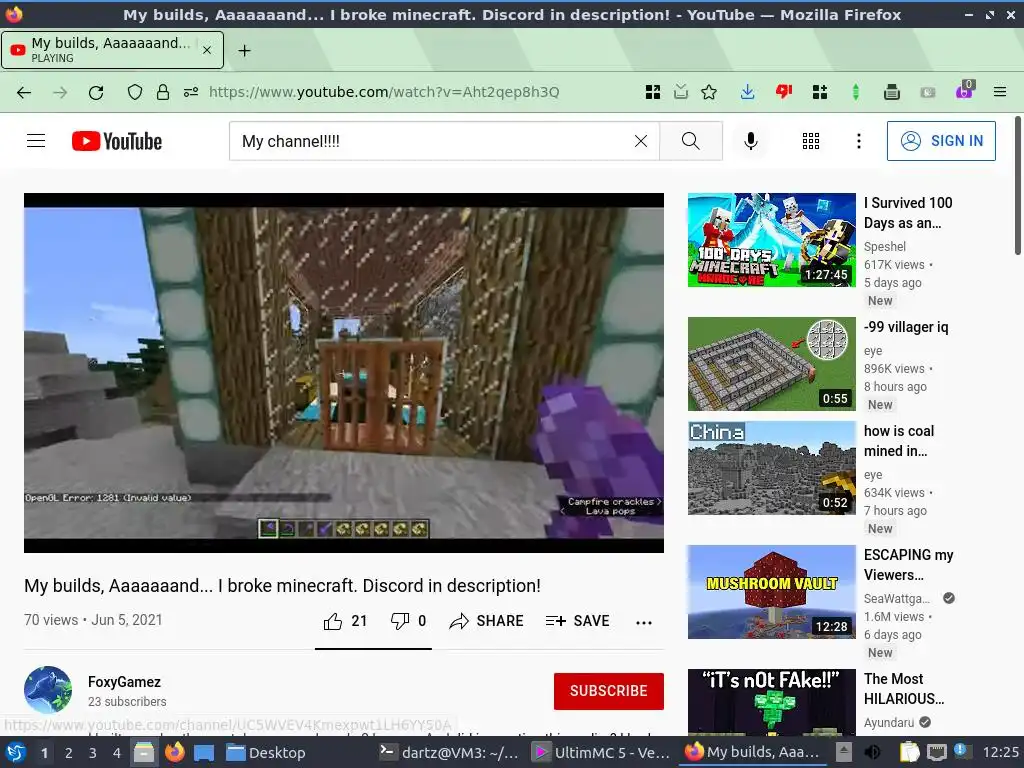Open the Firefox downloads arrow

pos(748,92)
